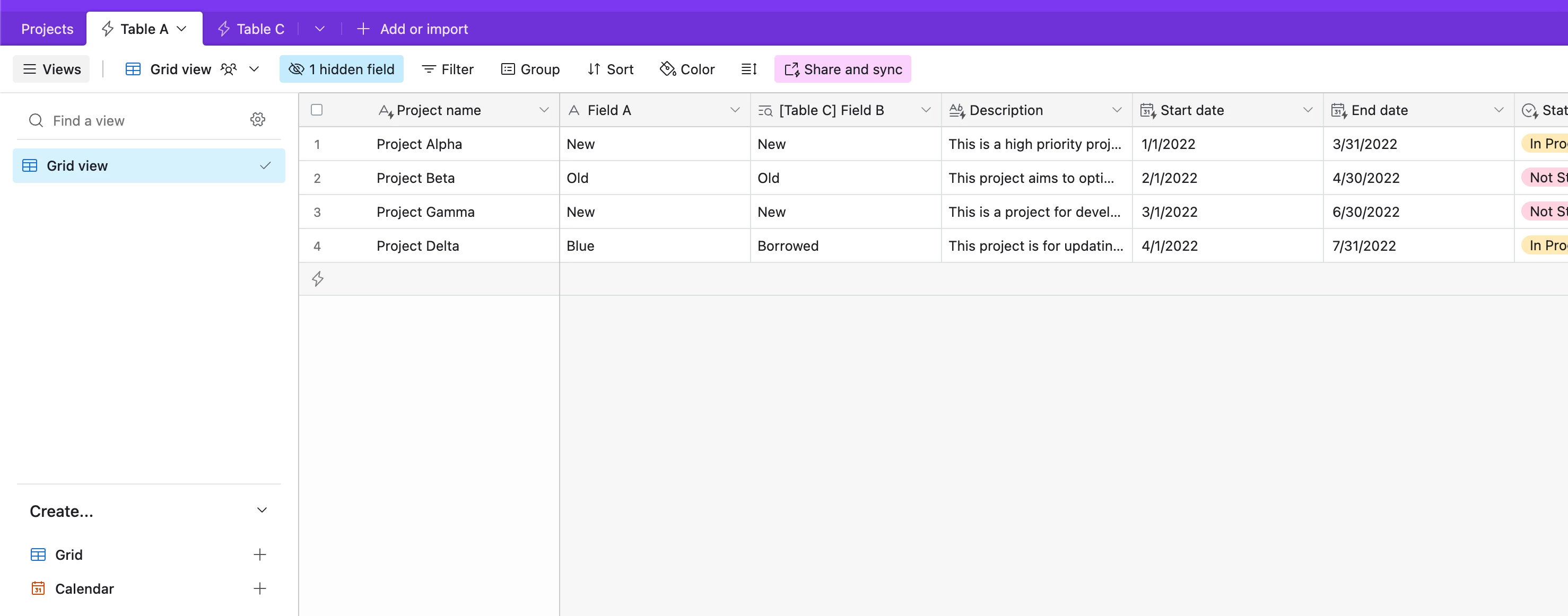Open End date column dropdown
Image resolution: width=1568 pixels, height=616 pixels.
point(1499,110)
